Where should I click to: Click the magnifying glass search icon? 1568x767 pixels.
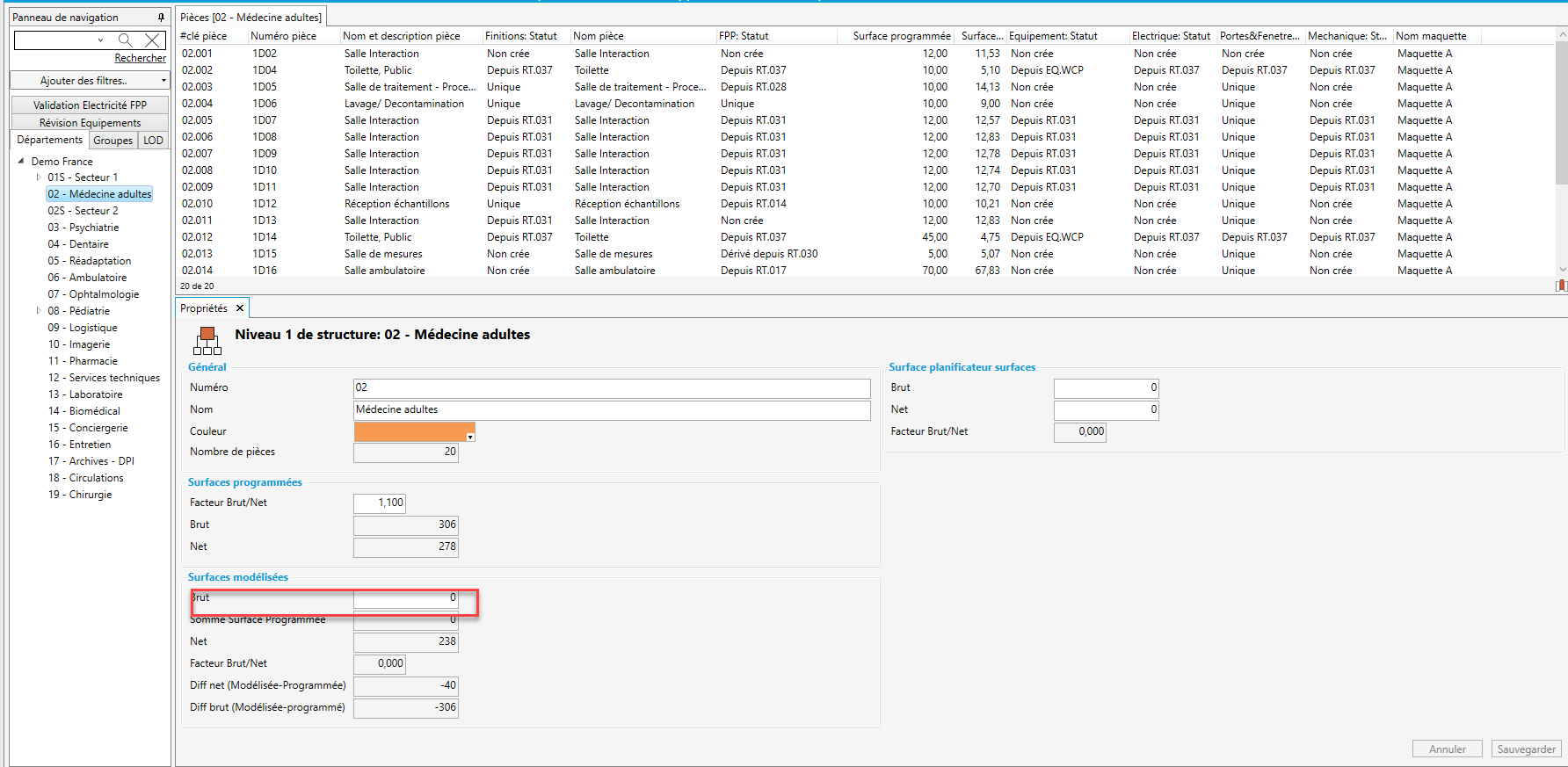point(125,40)
